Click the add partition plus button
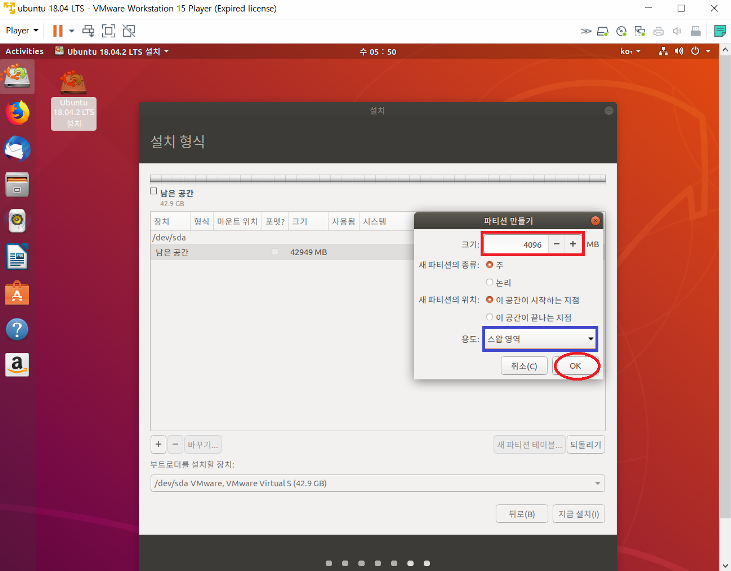The height and width of the screenshot is (571, 731). (x=159, y=444)
